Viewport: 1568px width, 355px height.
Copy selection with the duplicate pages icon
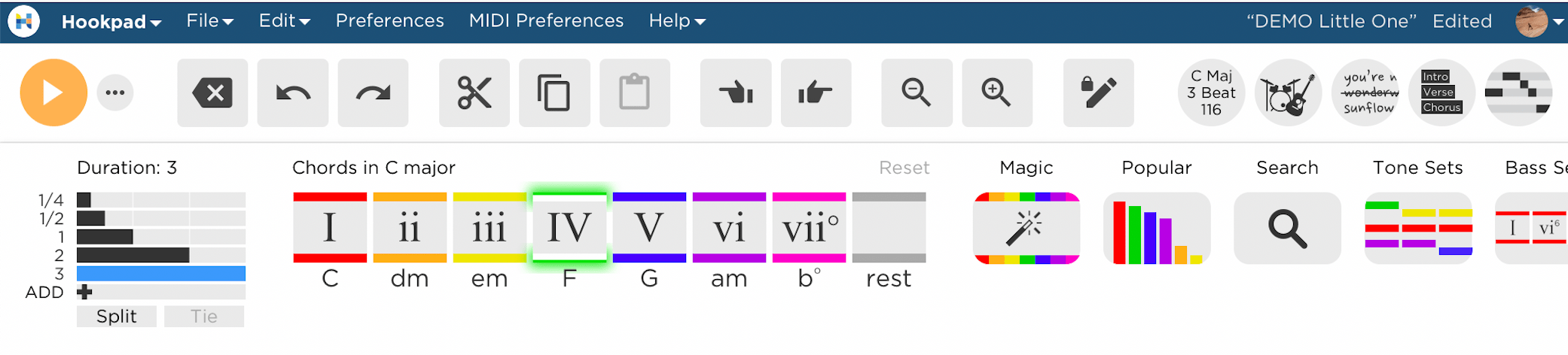click(x=554, y=93)
